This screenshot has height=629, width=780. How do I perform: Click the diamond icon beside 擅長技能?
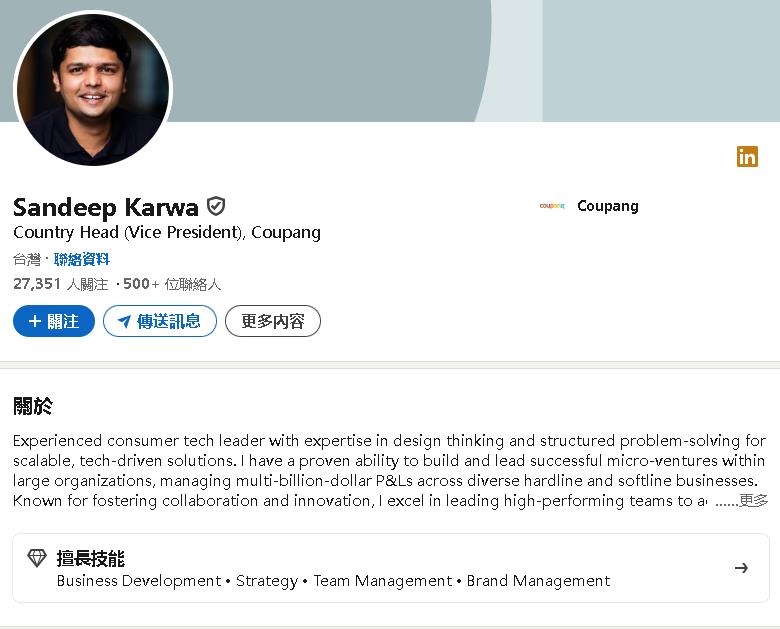(37, 558)
